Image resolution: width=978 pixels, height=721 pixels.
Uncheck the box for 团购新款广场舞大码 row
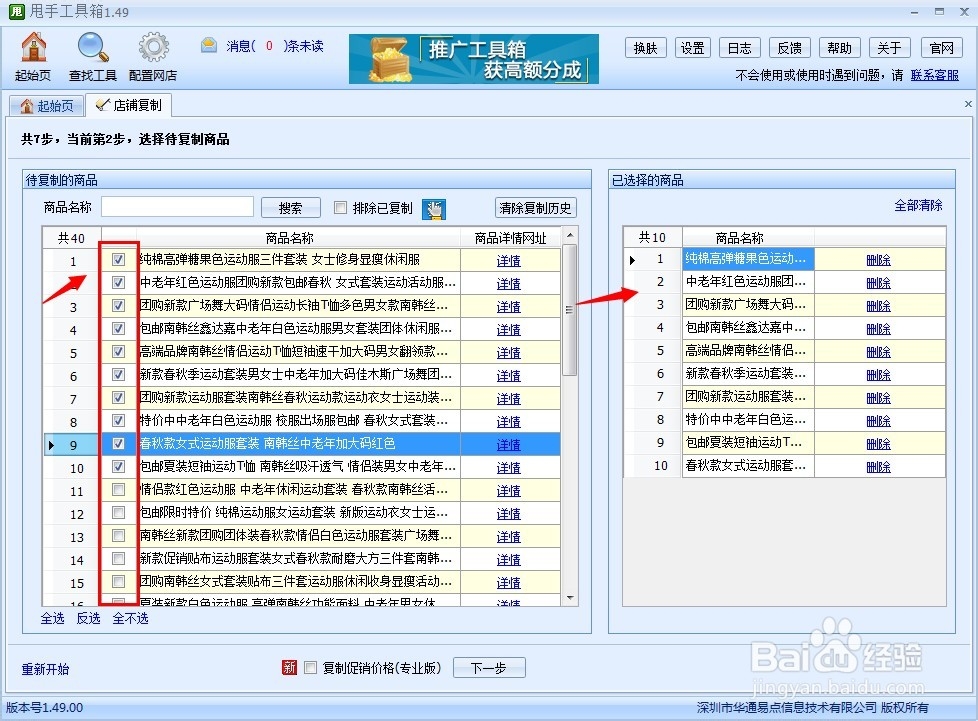119,306
